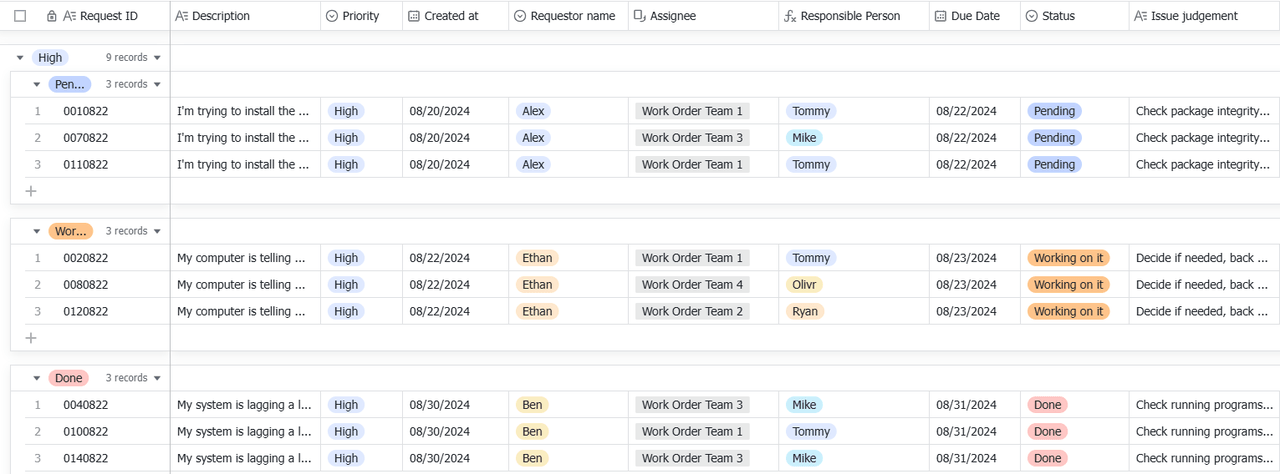This screenshot has height=474, width=1280.
Task: Click created date 08/20/2024 in row 0010822
Action: [x=439, y=111]
